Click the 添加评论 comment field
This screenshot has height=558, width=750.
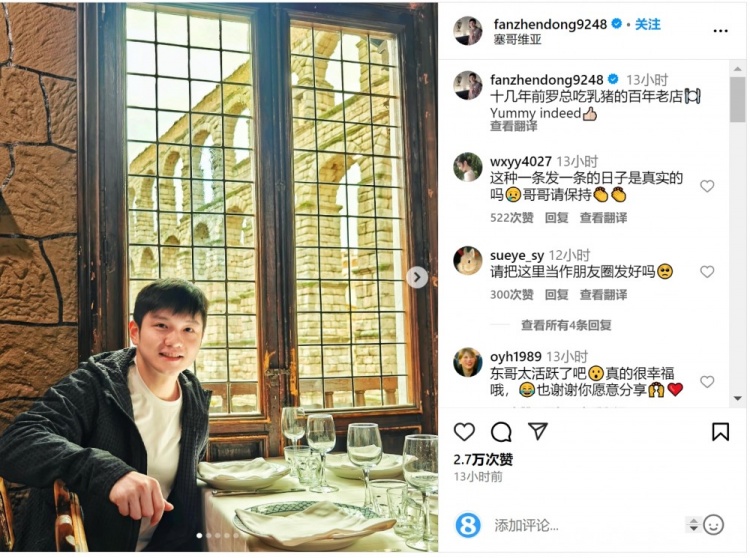(x=586, y=525)
